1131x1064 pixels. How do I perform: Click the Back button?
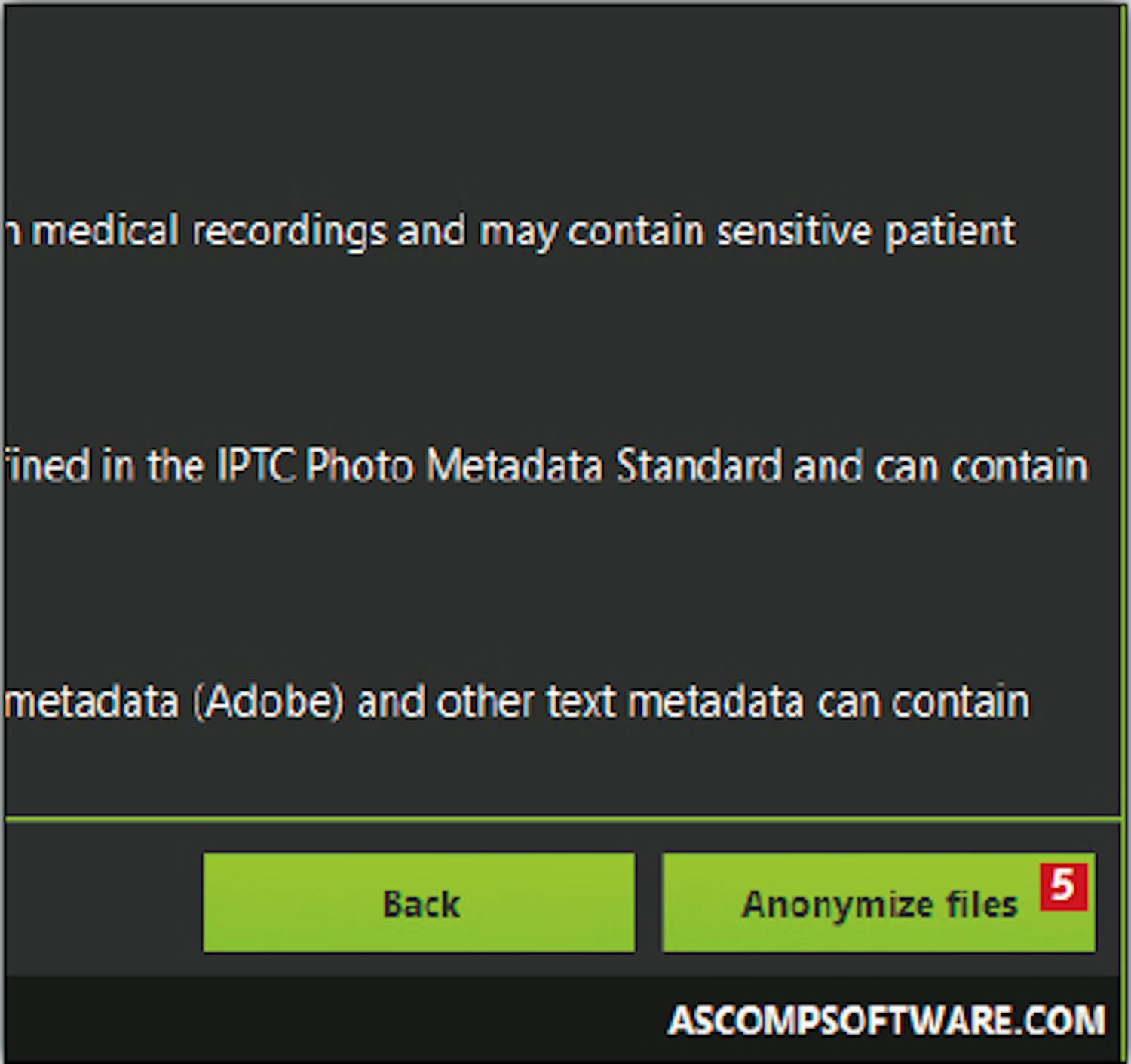[x=418, y=903]
